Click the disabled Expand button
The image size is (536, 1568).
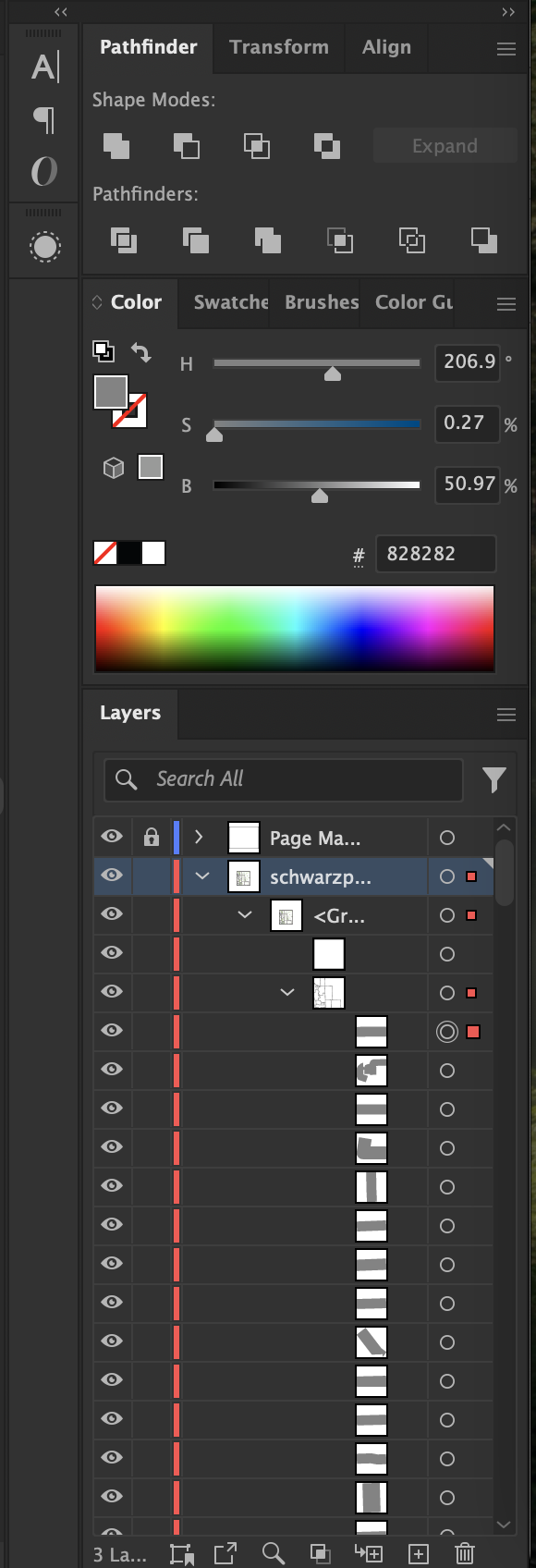[445, 146]
